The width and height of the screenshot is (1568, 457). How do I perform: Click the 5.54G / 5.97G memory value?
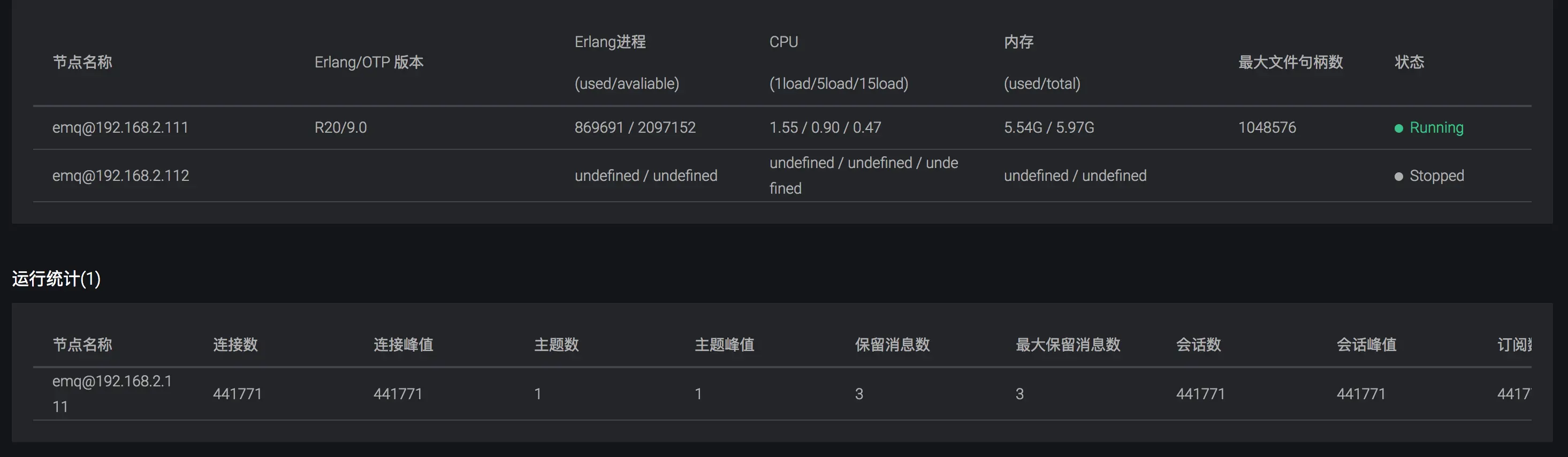coord(1049,128)
